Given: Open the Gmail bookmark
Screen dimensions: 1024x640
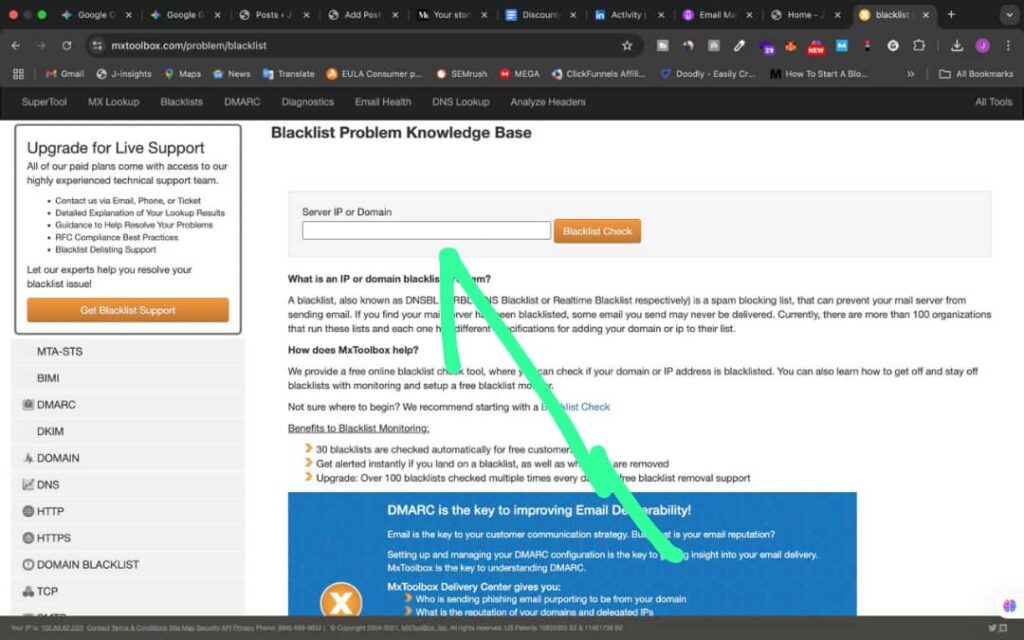Looking at the screenshot, I should coord(65,74).
